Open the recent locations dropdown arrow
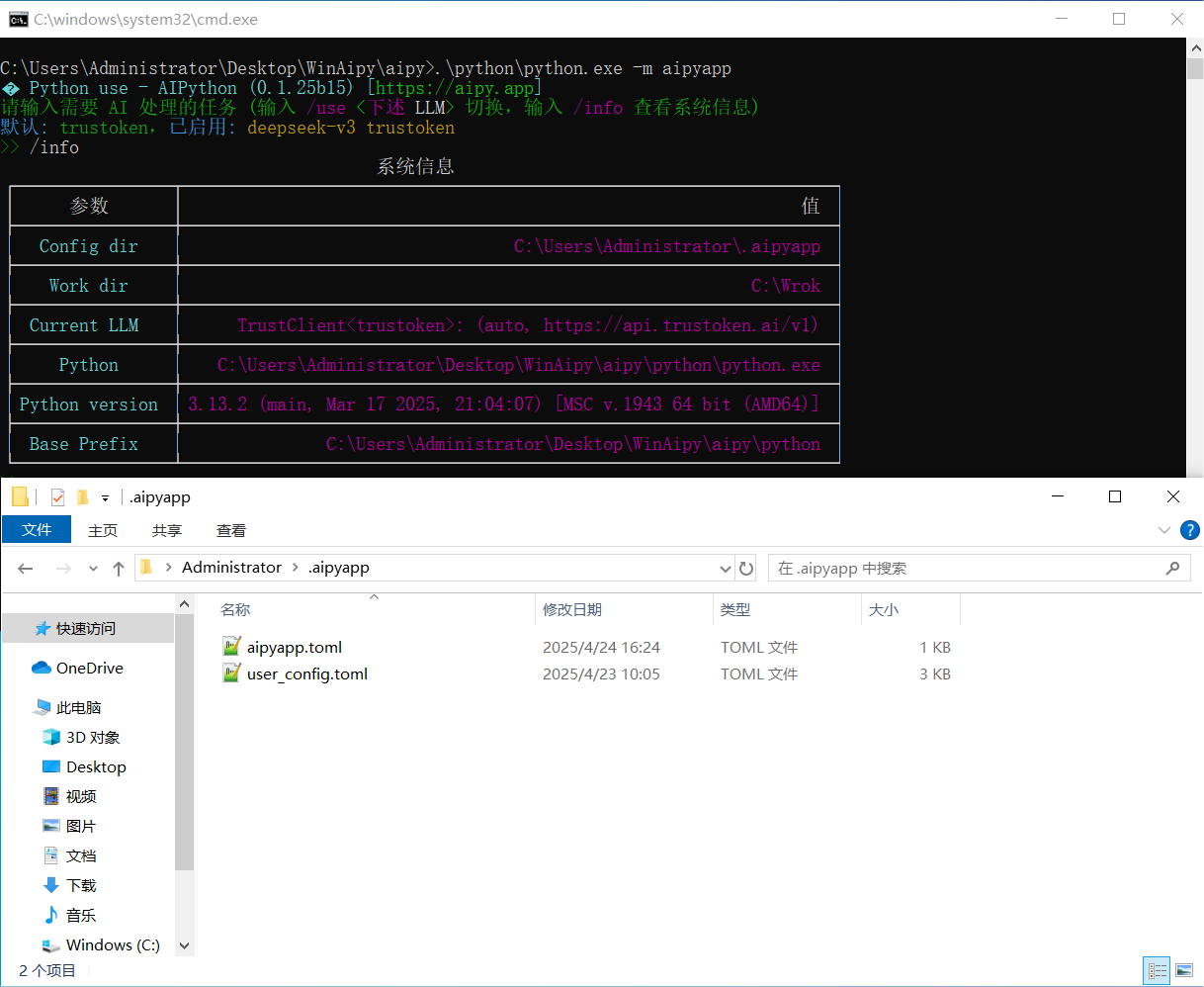 coord(93,569)
